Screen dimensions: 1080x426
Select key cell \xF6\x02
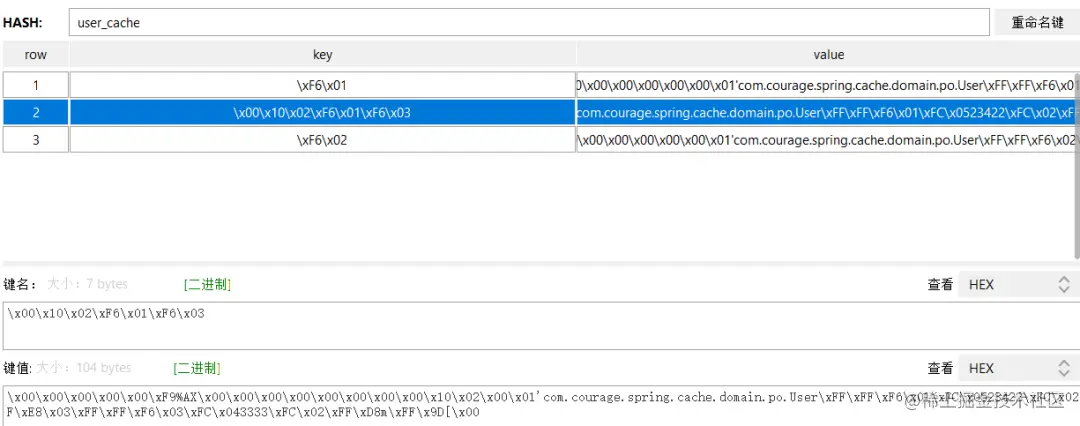322,140
